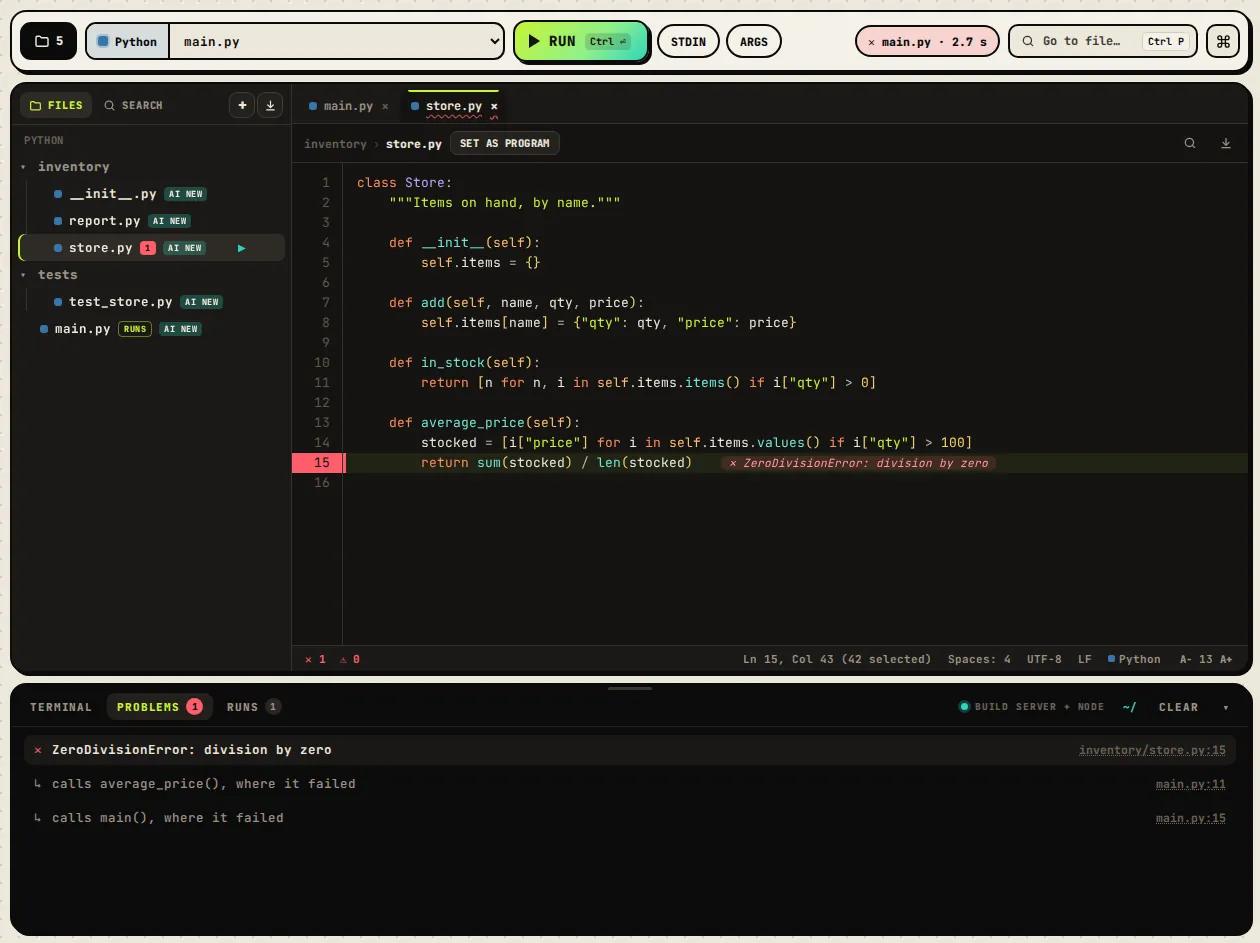Click the Spaces: 4 indentation setting

coord(979,659)
